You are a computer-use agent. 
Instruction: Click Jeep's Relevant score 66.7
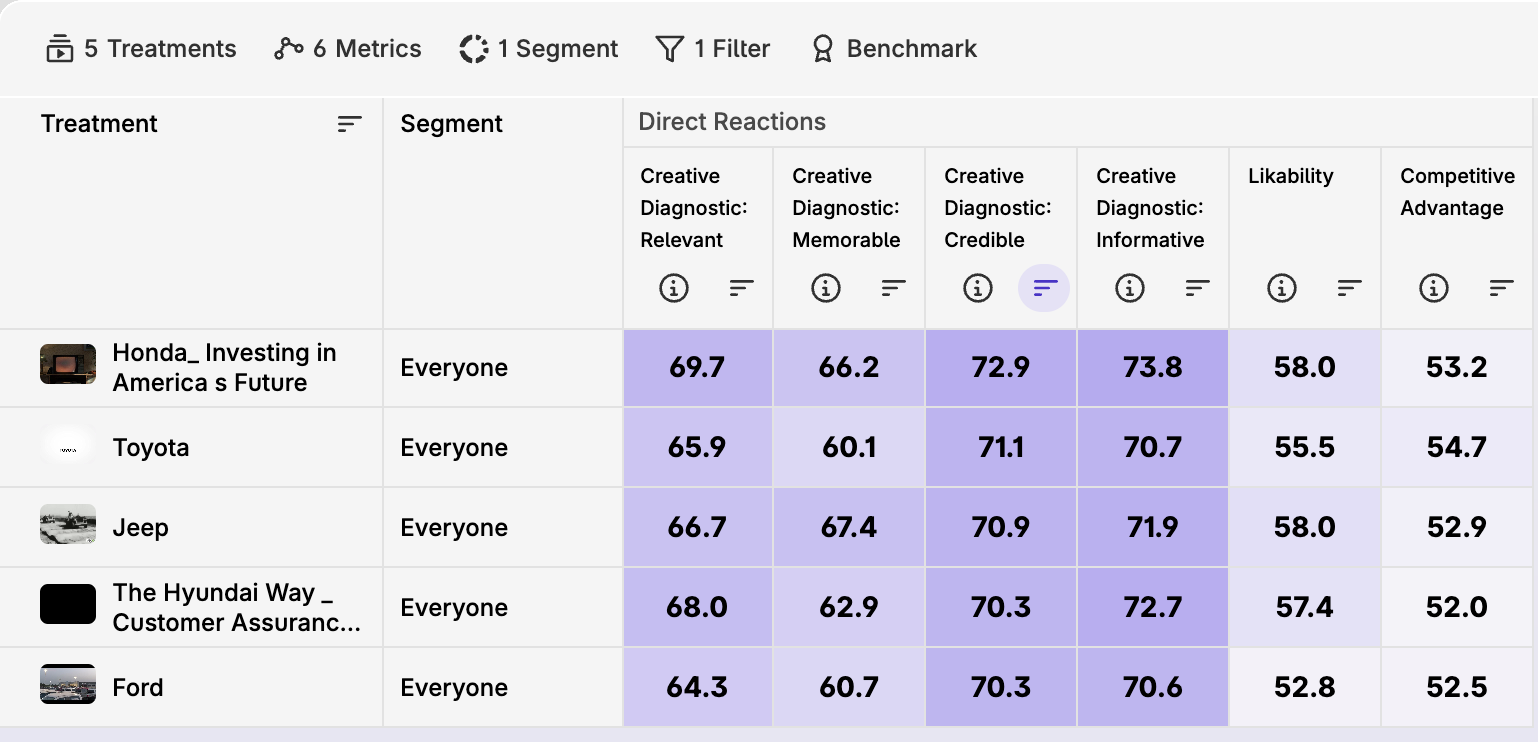point(697,528)
